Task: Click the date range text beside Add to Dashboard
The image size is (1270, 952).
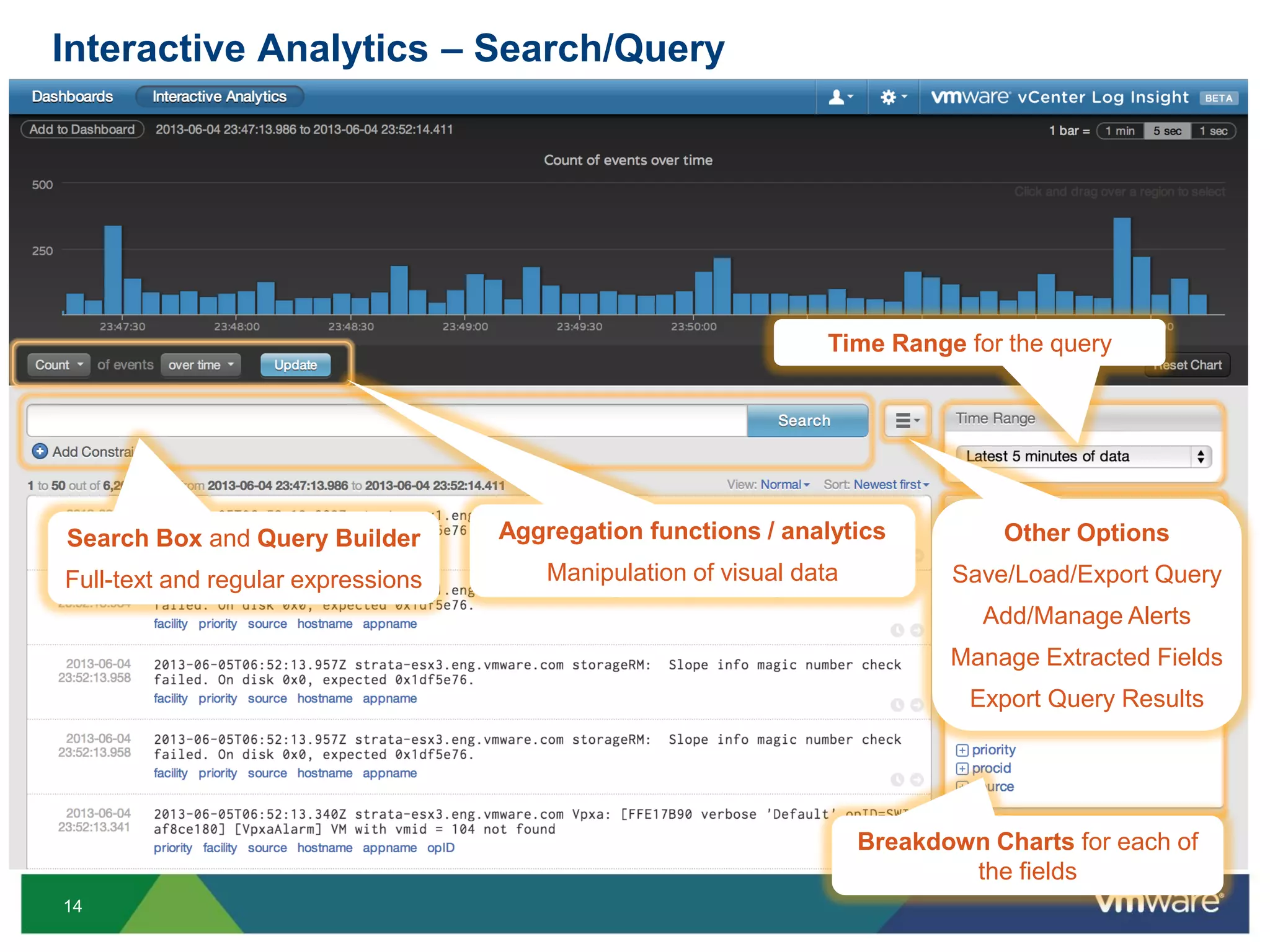Action: [304, 130]
